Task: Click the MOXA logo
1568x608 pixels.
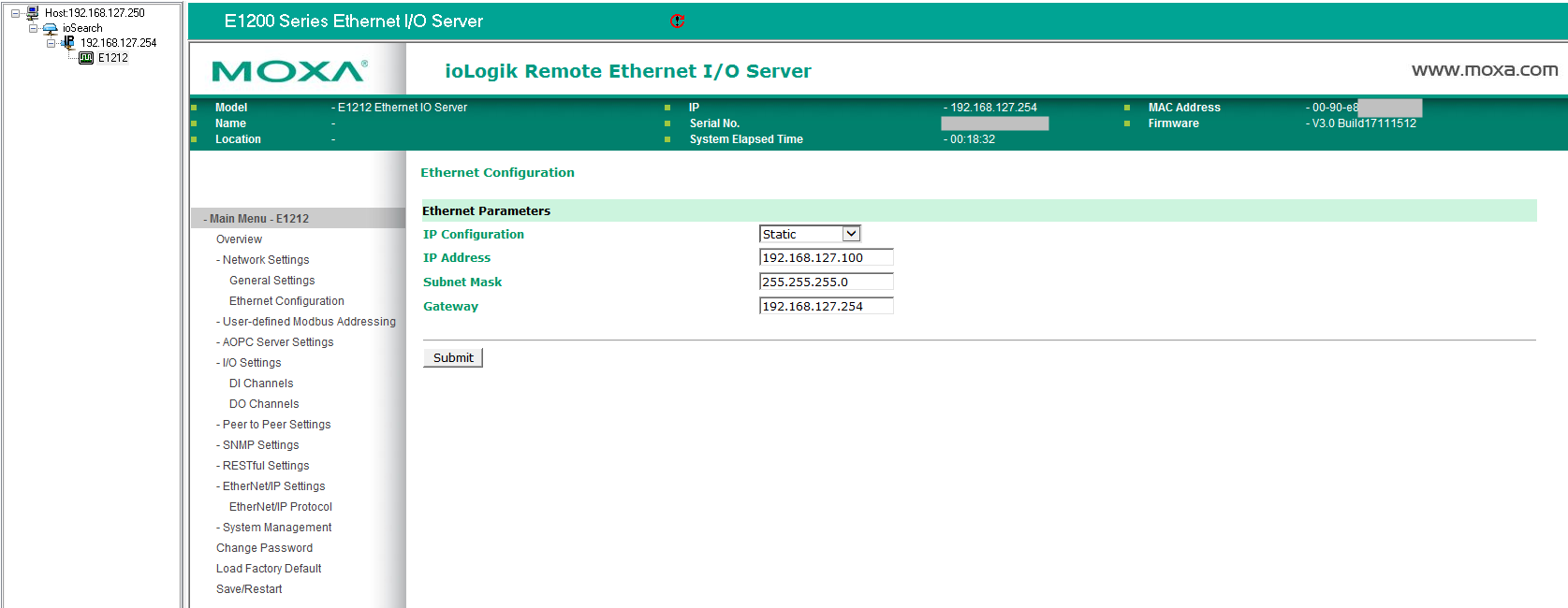Action: pyautogui.click(x=289, y=71)
